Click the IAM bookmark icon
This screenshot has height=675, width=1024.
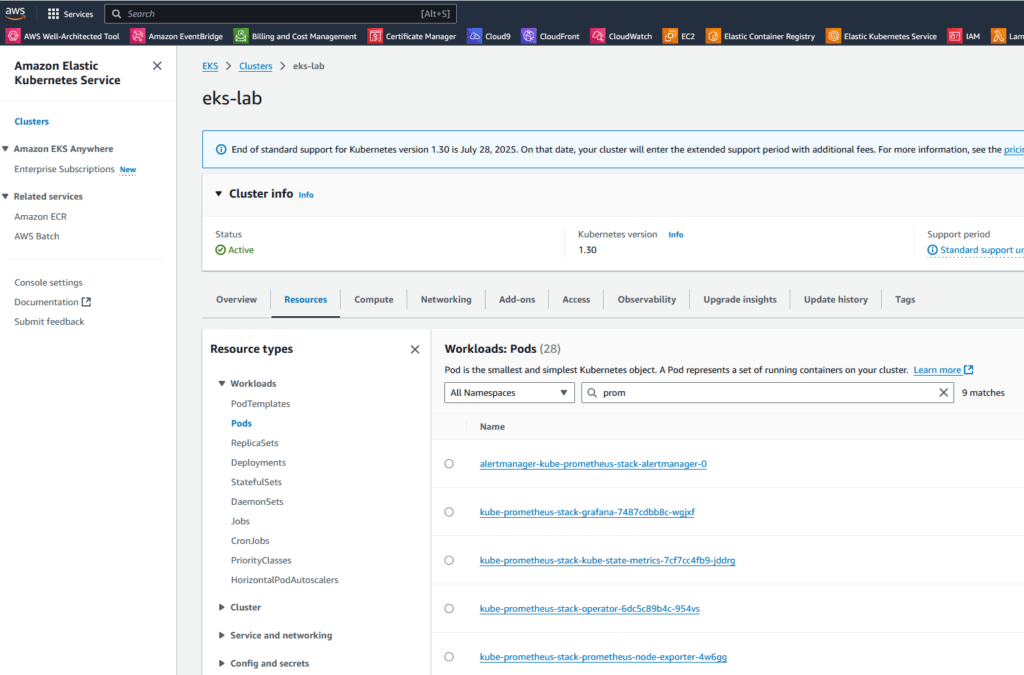[955, 36]
